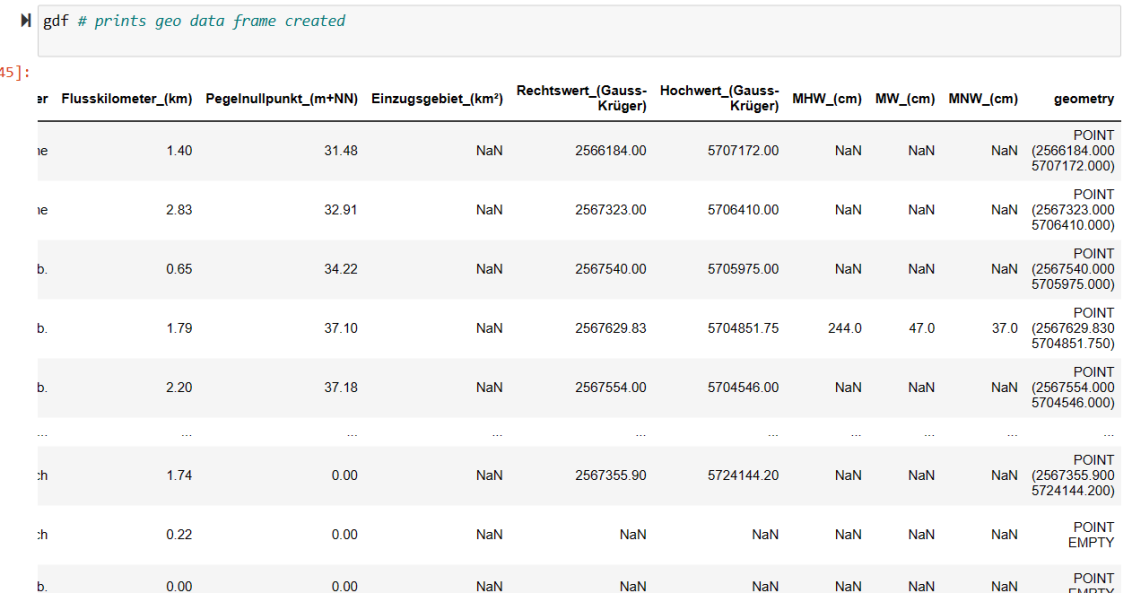Screen dimensions: 1132x593
Task: Select the Rechtswert_(Gauss-Krüger) column header
Action: (x=581, y=98)
